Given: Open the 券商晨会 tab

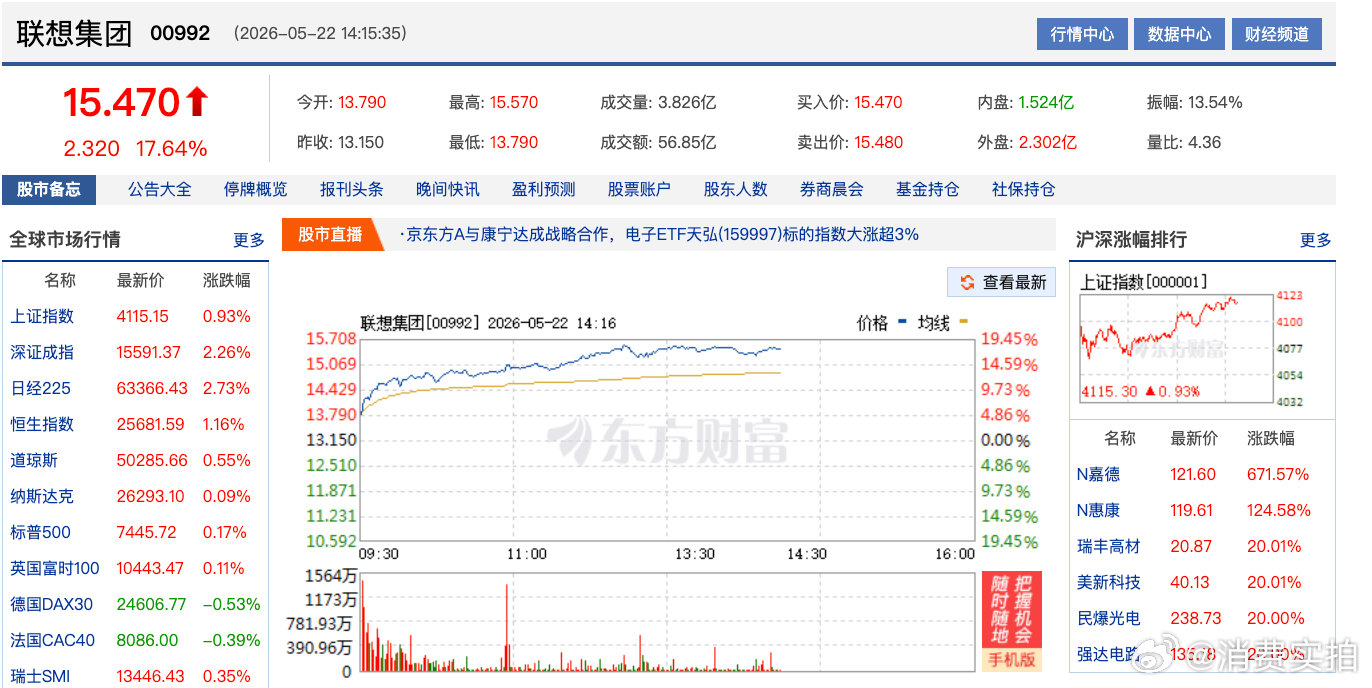Looking at the screenshot, I should [x=831, y=189].
